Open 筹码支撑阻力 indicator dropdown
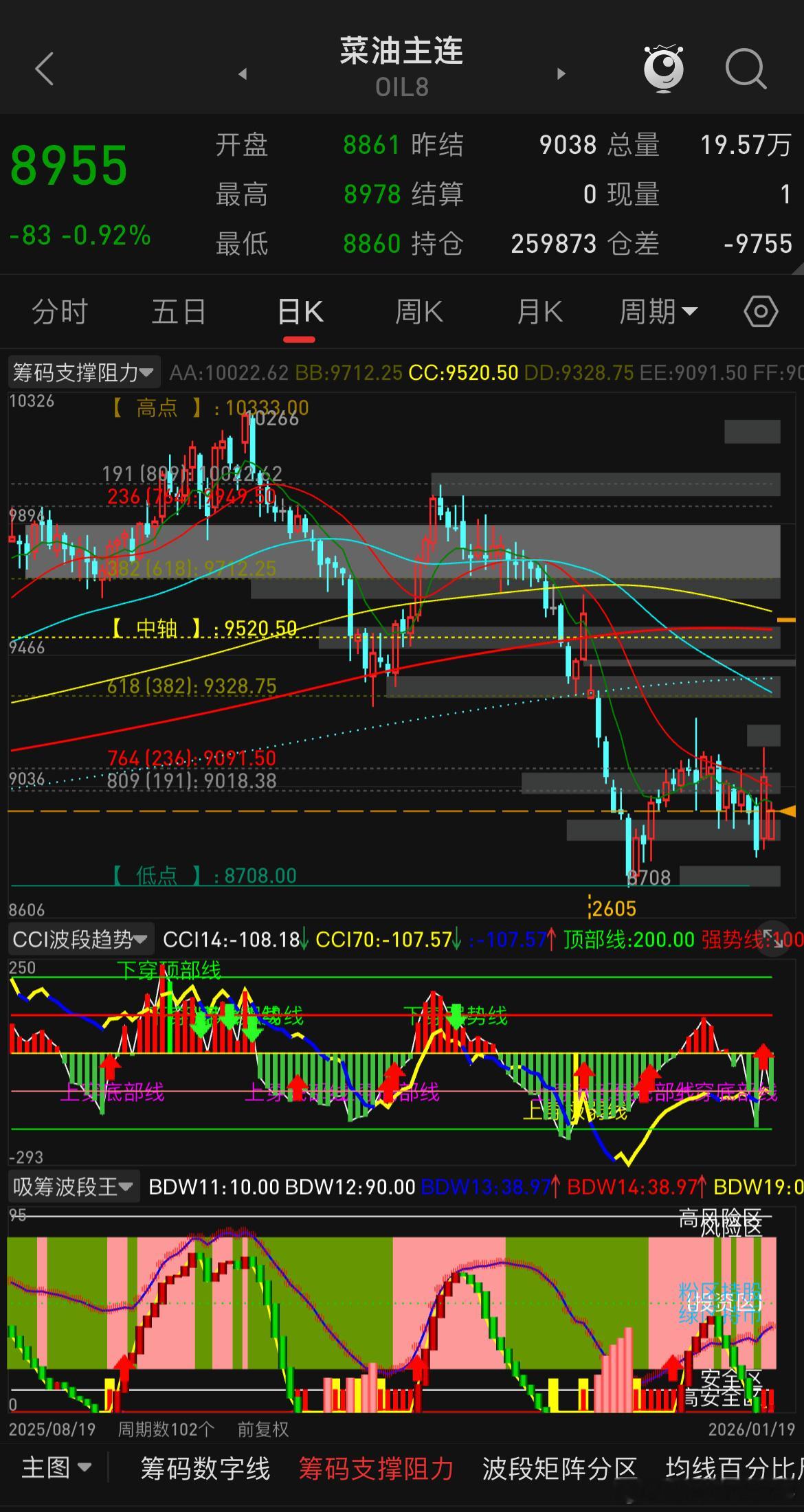This screenshot has height=1512, width=804. (84, 372)
